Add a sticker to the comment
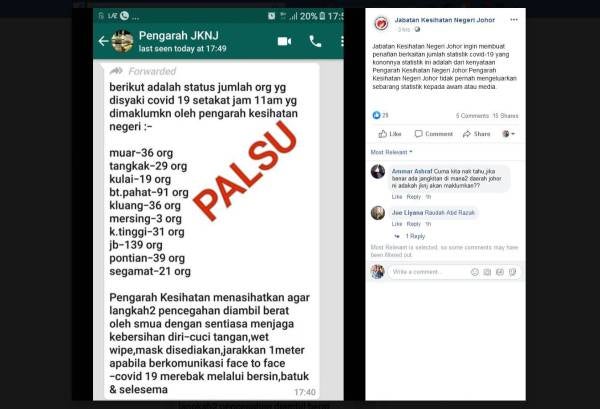Screen dimensions: 600x409 [x=512, y=272]
